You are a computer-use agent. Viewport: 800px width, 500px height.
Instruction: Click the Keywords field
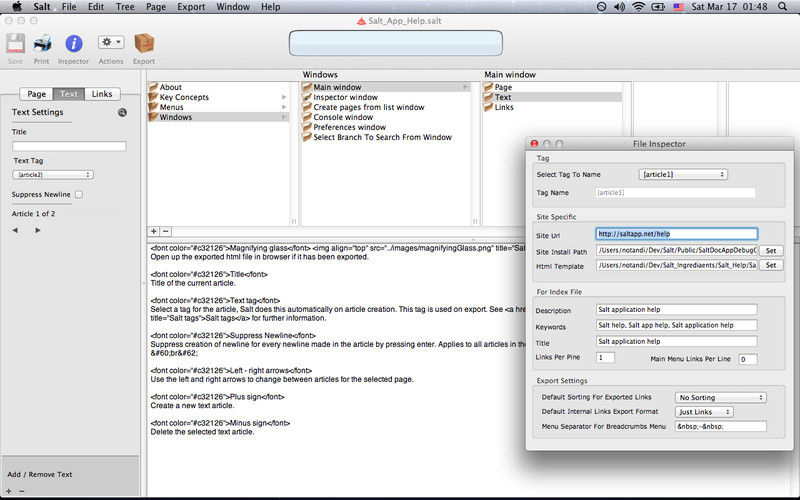(677, 325)
